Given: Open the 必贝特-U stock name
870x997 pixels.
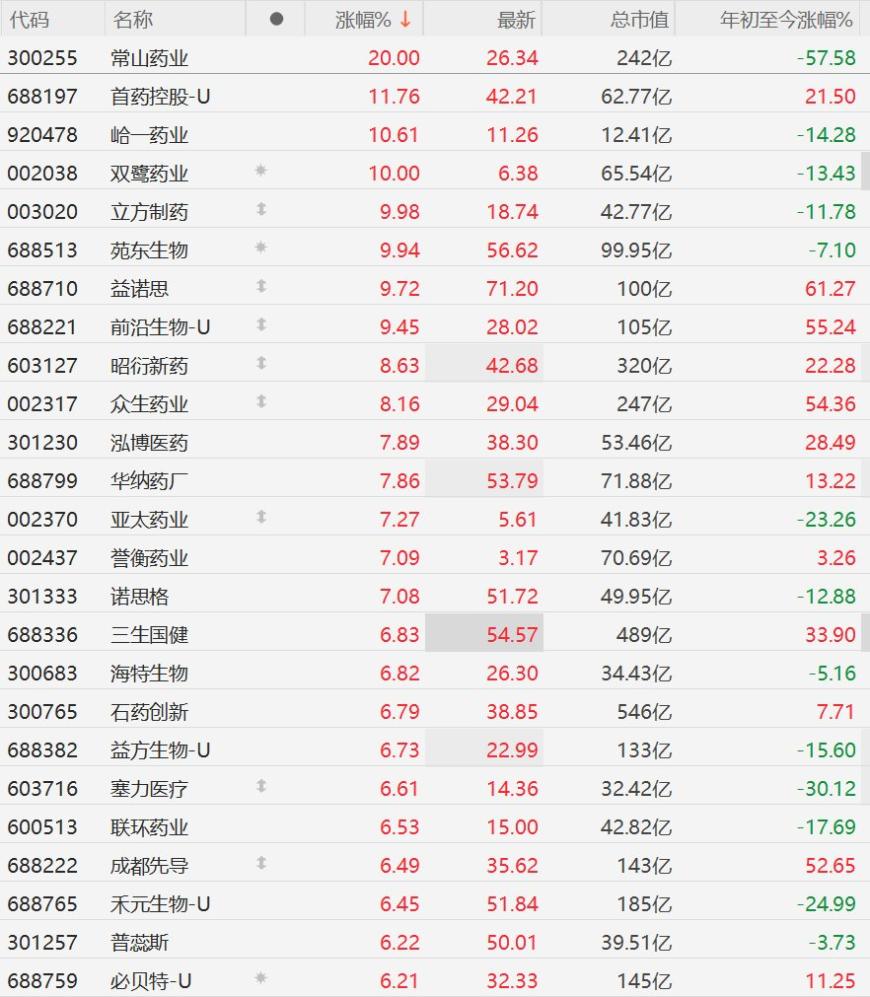Looking at the screenshot, I should (x=151, y=981).
